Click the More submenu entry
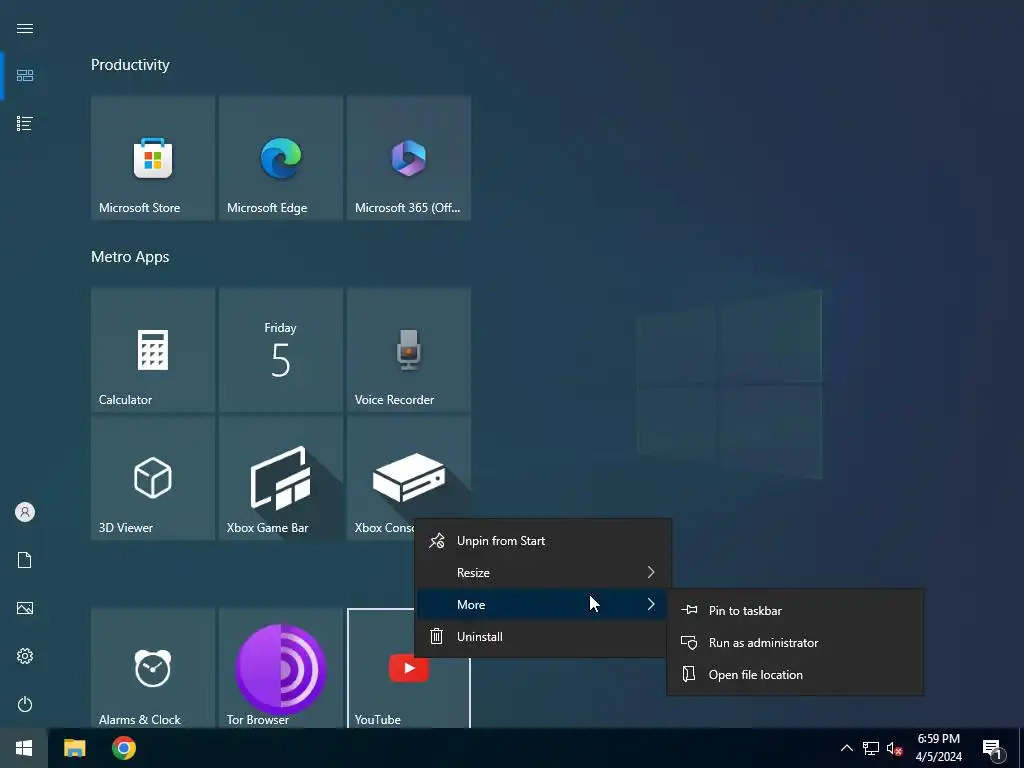This screenshot has height=768, width=1024. tap(543, 605)
